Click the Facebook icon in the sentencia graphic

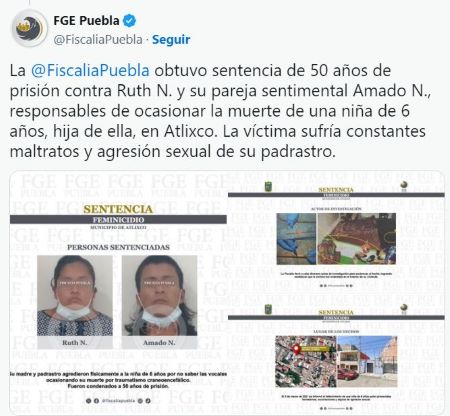tap(96, 401)
